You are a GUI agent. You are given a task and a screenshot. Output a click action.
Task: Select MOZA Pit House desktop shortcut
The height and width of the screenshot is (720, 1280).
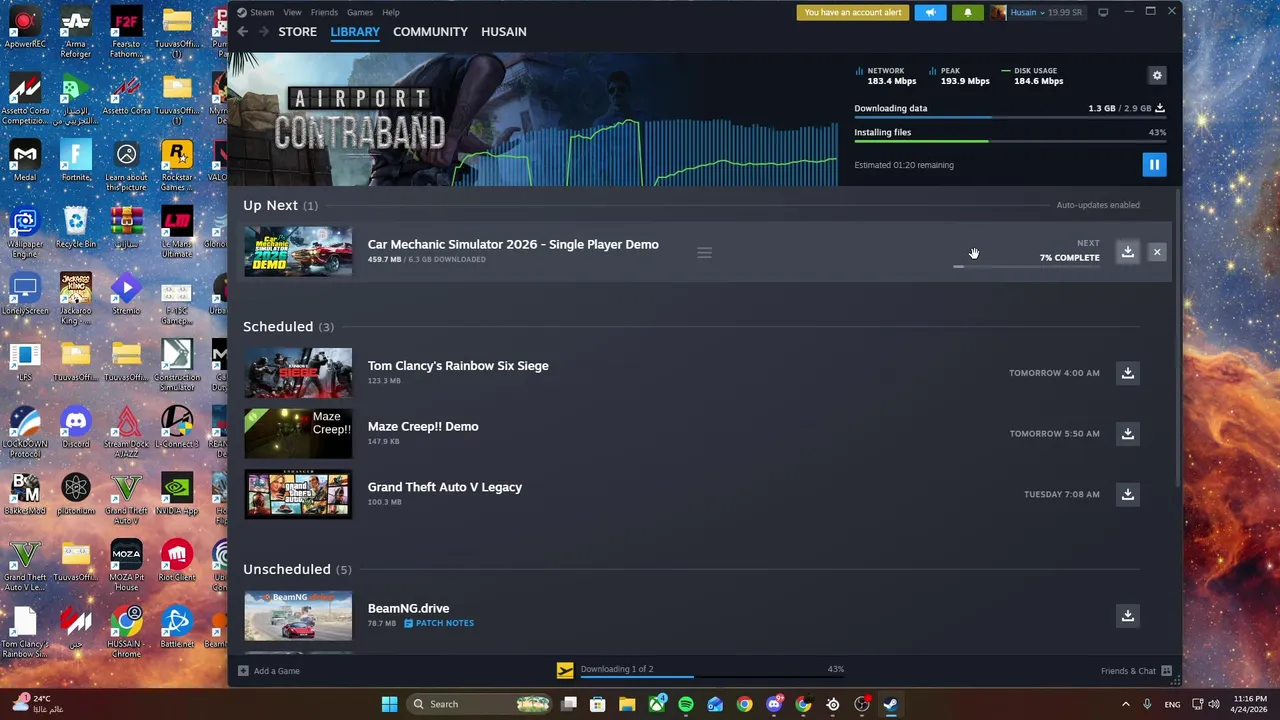(x=126, y=566)
